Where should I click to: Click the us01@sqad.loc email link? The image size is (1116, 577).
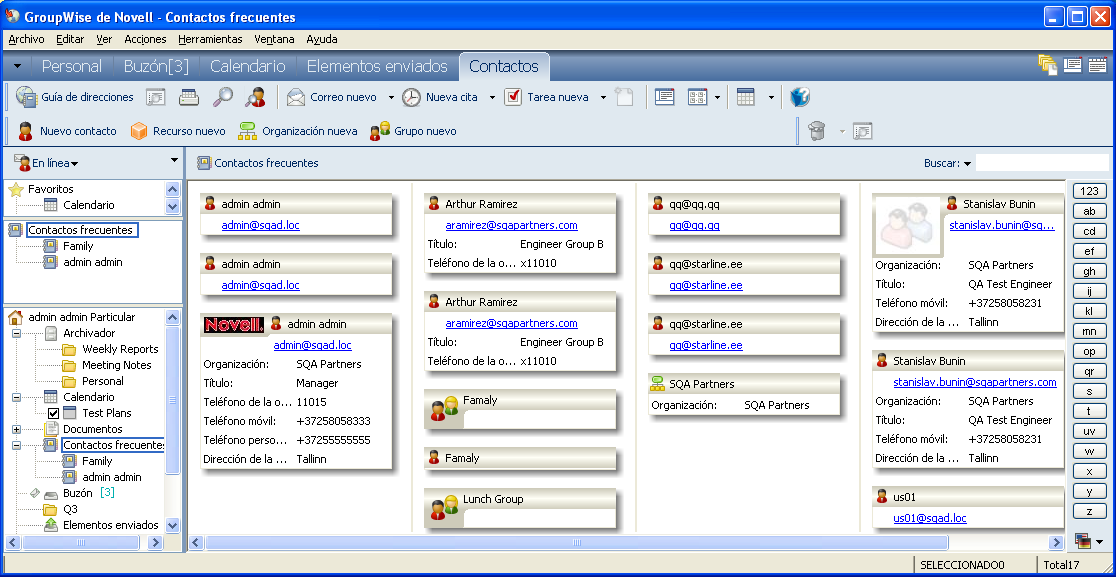pyautogui.click(x=930, y=518)
